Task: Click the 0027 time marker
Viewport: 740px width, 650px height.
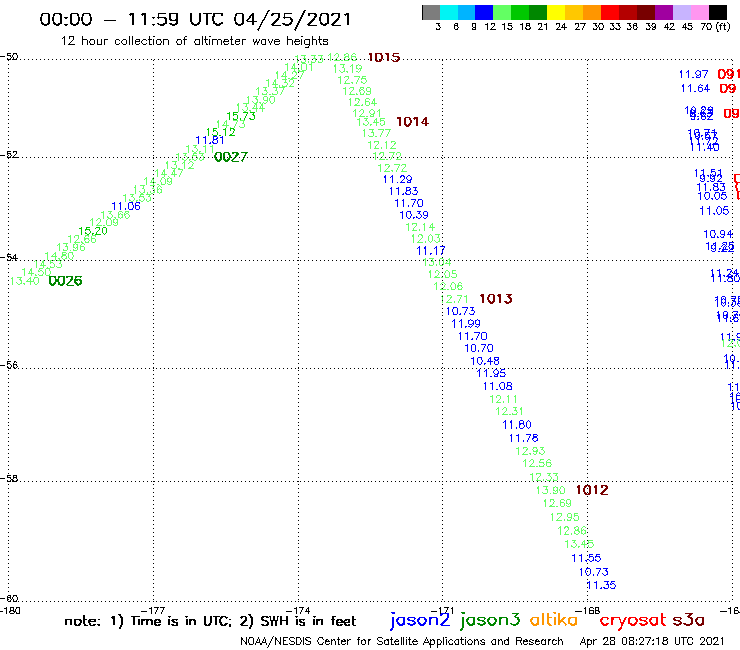Action: point(231,157)
